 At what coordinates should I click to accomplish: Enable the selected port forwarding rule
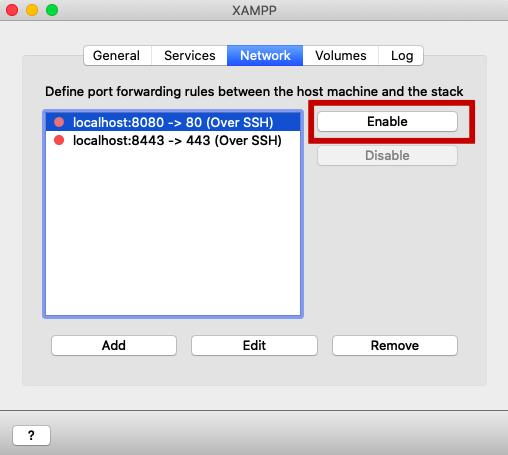(387, 121)
